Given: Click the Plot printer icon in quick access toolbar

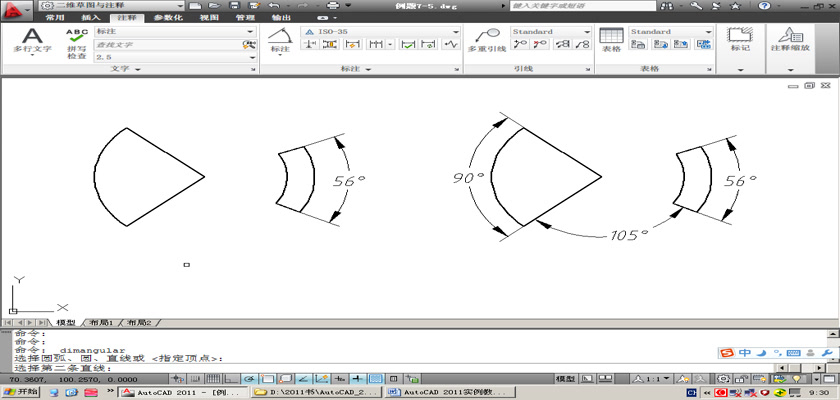Looking at the screenshot, I should coord(333,6).
